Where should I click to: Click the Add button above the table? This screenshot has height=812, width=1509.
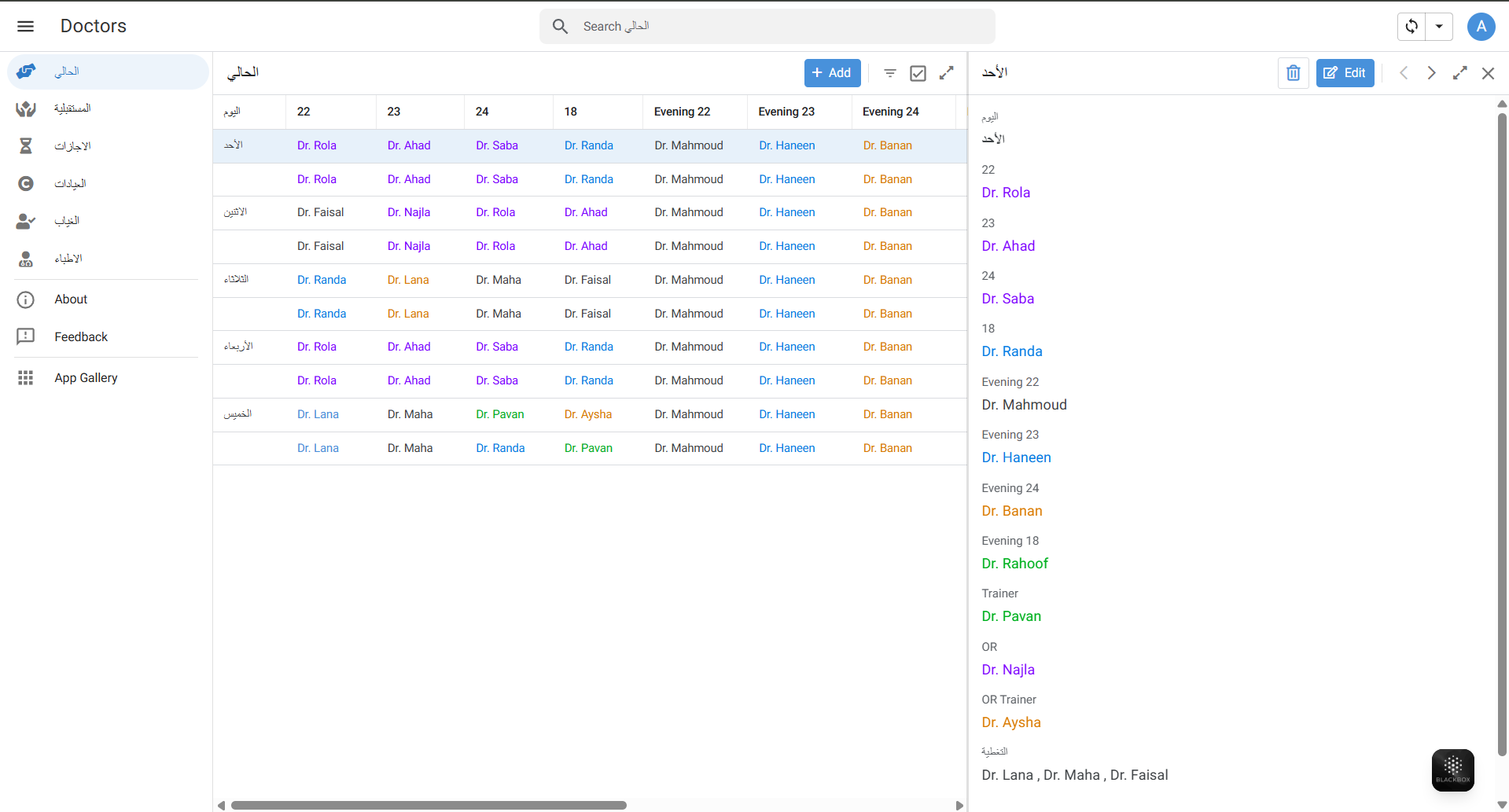click(x=832, y=72)
